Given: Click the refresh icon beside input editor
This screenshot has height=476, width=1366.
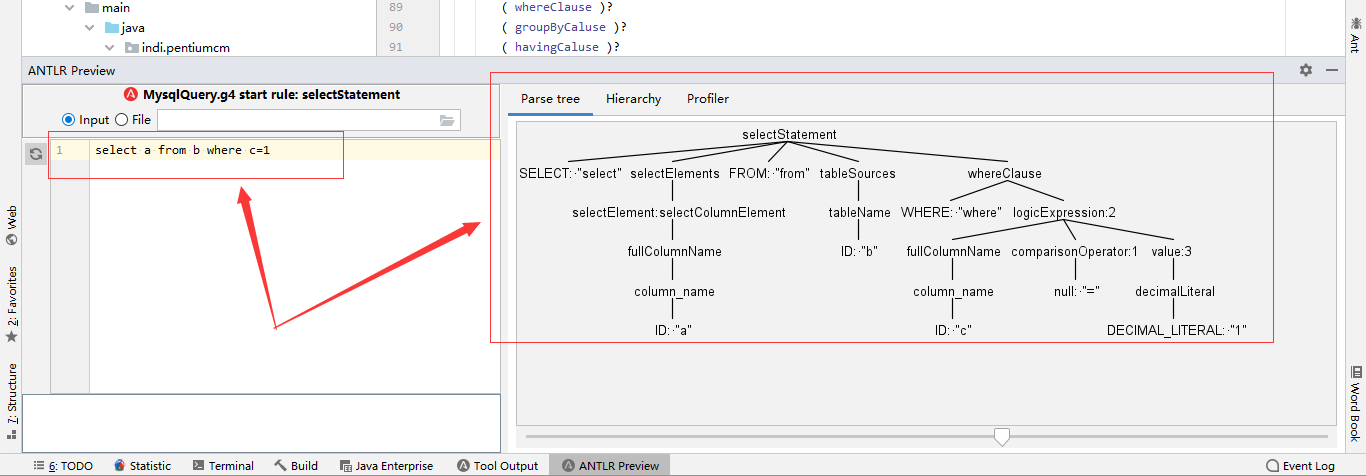Looking at the screenshot, I should point(36,154).
